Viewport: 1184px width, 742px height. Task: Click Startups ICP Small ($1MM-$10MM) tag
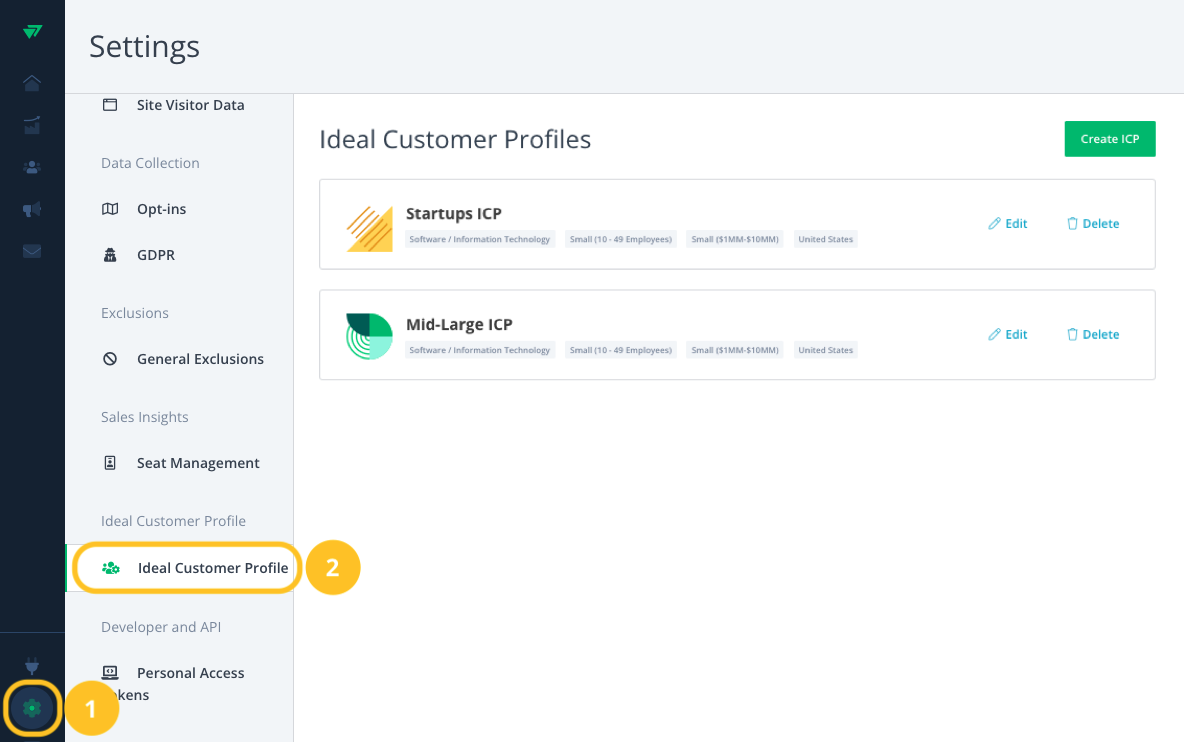[x=735, y=239]
